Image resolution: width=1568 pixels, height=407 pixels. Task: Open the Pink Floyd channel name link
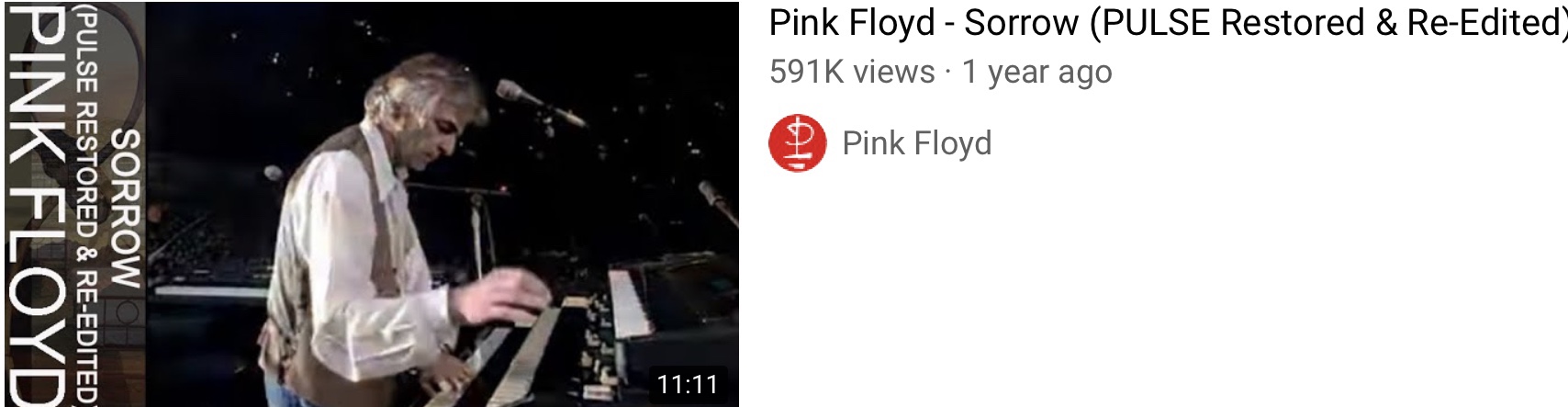(x=916, y=143)
